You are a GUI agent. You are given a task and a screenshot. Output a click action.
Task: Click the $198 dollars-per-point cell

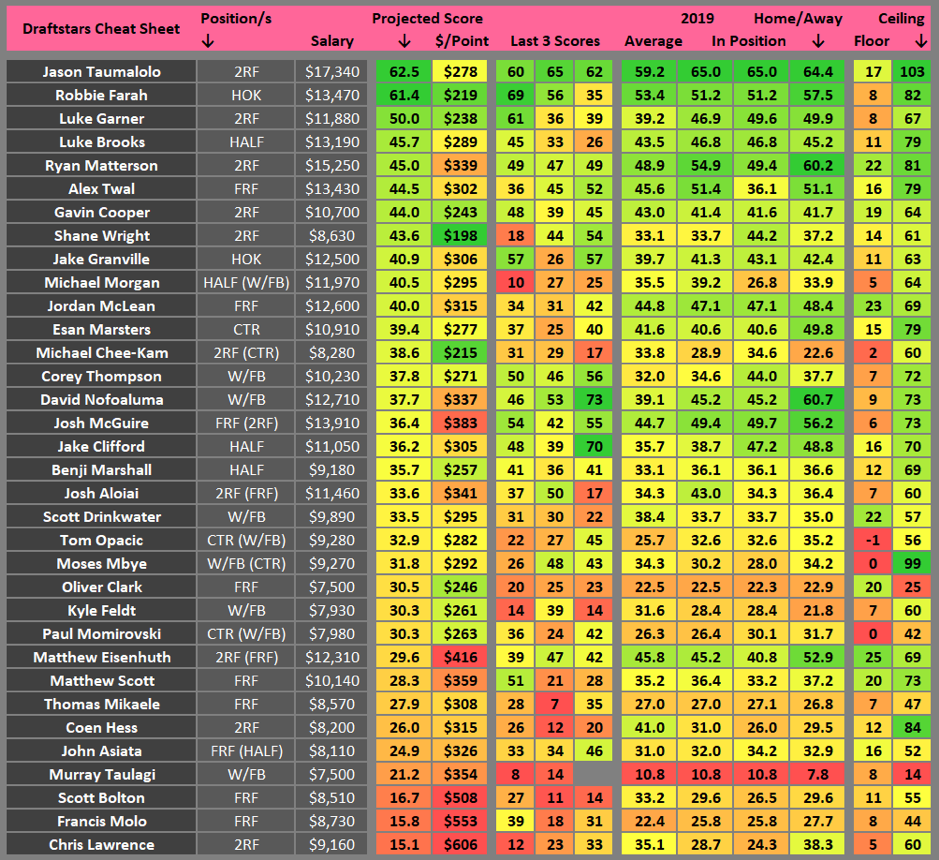click(460, 236)
